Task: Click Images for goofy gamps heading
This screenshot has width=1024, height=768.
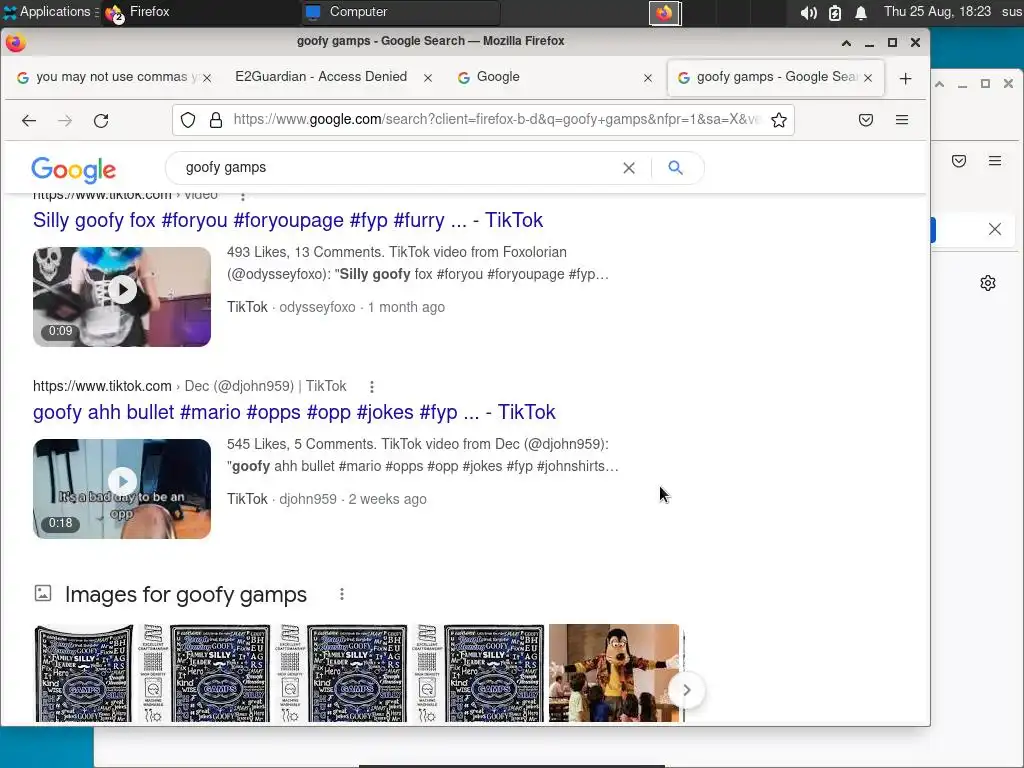Action: (185, 594)
